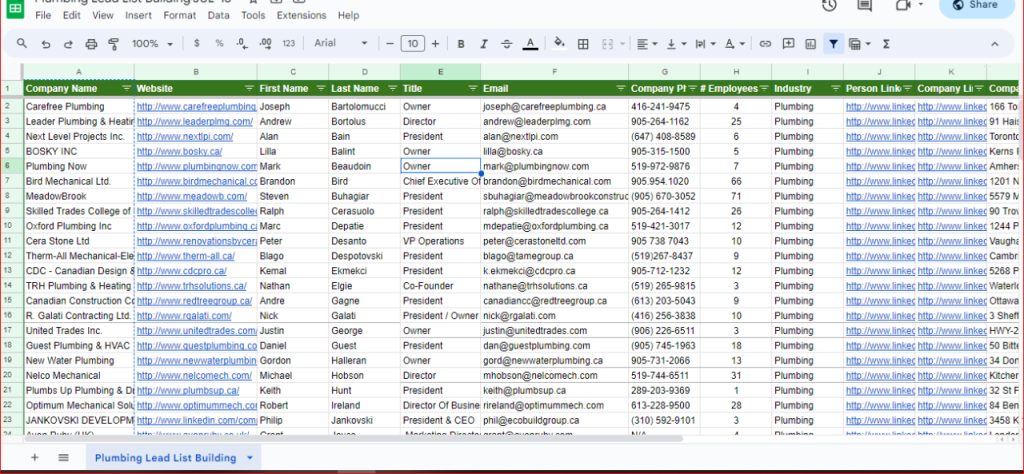The image size is (1024, 474).
Task: Toggle strikethrough formatting
Action: [x=507, y=44]
